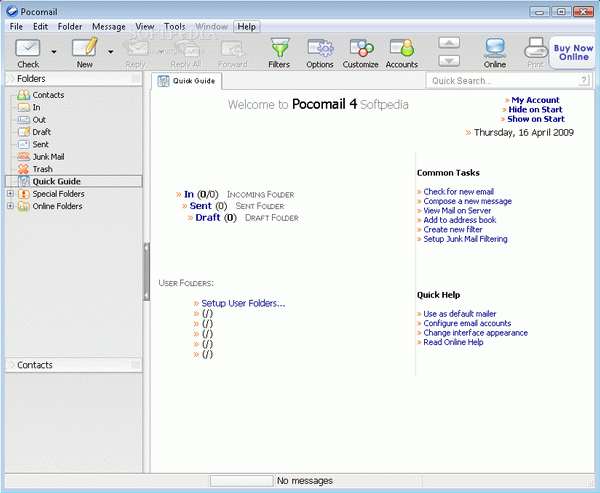The height and width of the screenshot is (493, 600).
Task: Open the View menu
Action: pos(145,26)
